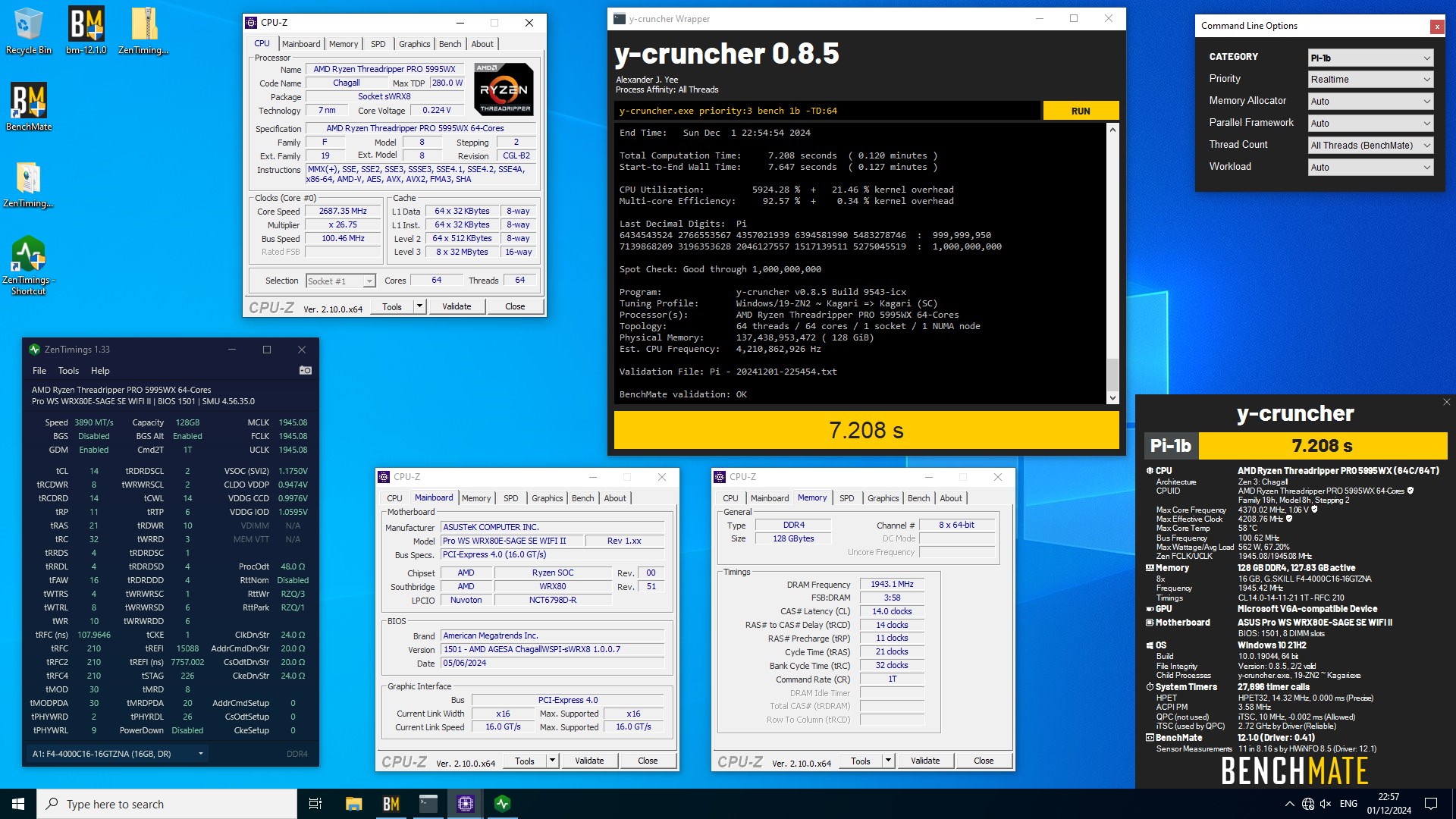Open the Priority dropdown set to Realtime
Viewport: 1456px width, 819px height.
tap(1370, 80)
